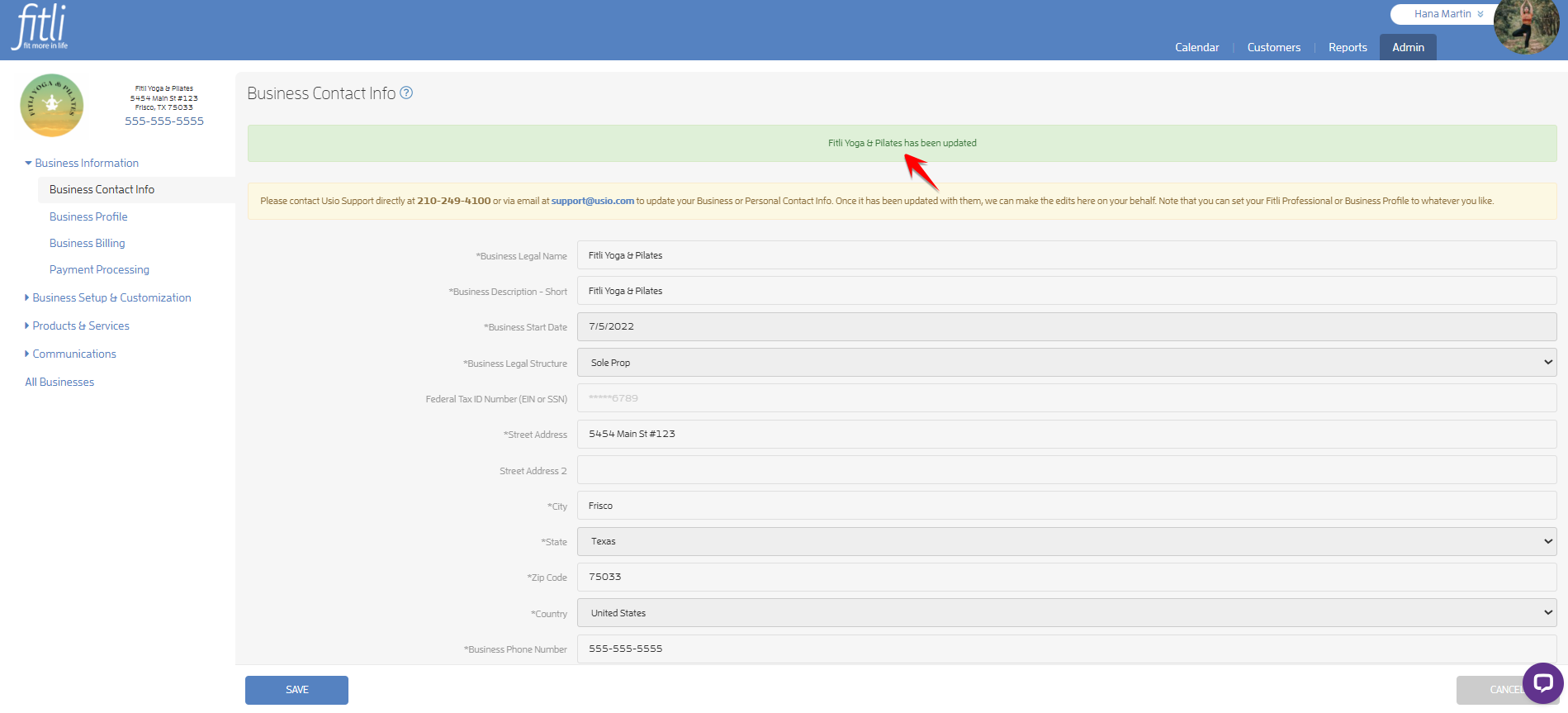Expand the Communications section
The height and width of the screenshot is (713, 1568).
coord(70,354)
